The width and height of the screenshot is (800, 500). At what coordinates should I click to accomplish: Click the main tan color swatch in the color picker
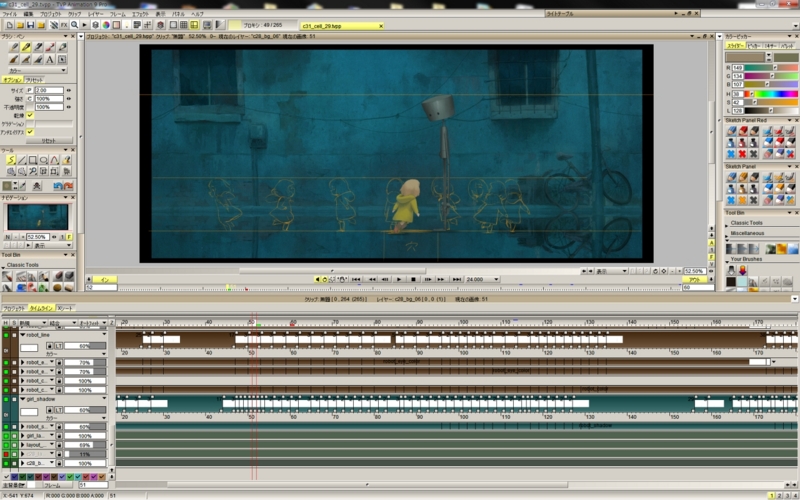click(745, 57)
